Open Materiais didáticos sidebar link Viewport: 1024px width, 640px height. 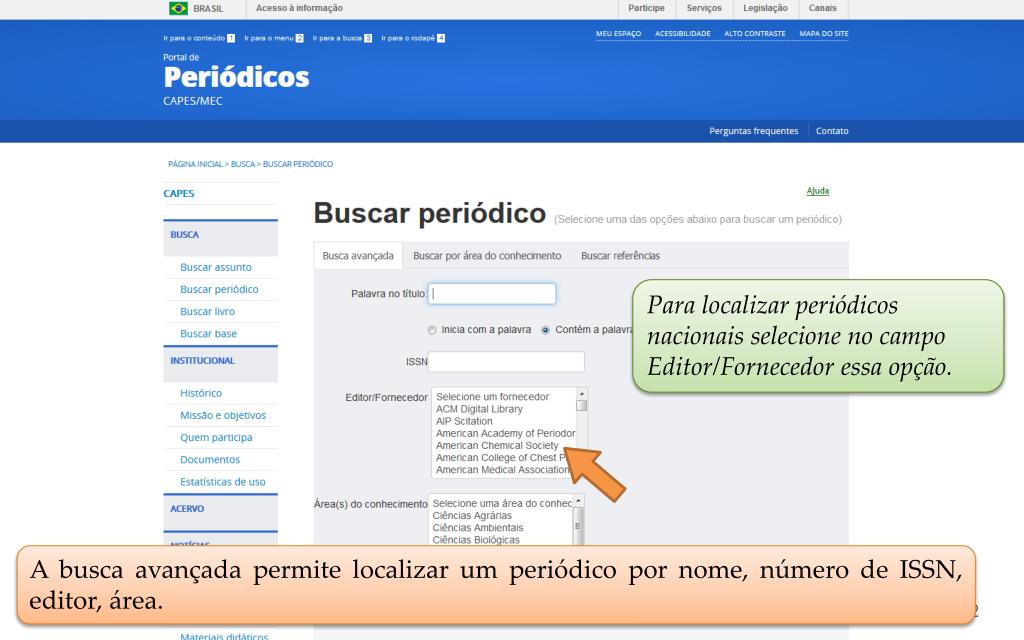[224, 635]
